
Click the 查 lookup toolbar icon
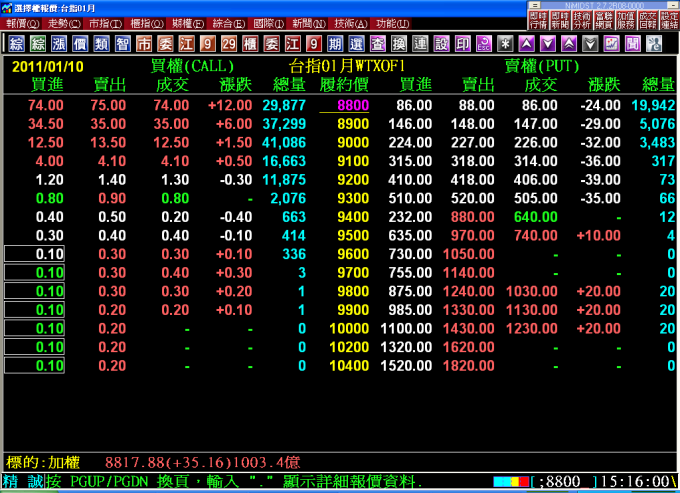(378, 44)
